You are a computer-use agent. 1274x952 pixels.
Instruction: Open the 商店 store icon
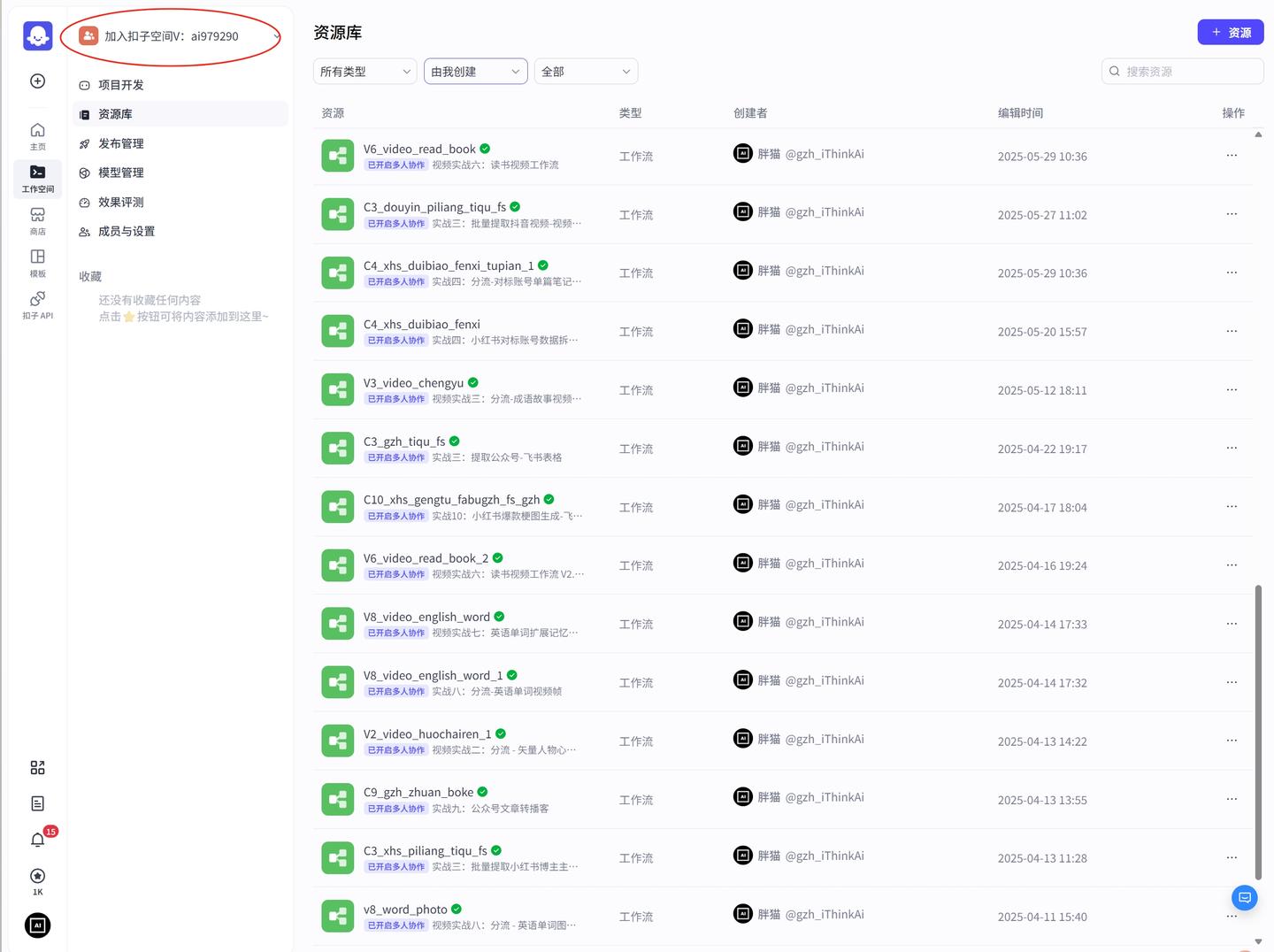tap(37, 219)
